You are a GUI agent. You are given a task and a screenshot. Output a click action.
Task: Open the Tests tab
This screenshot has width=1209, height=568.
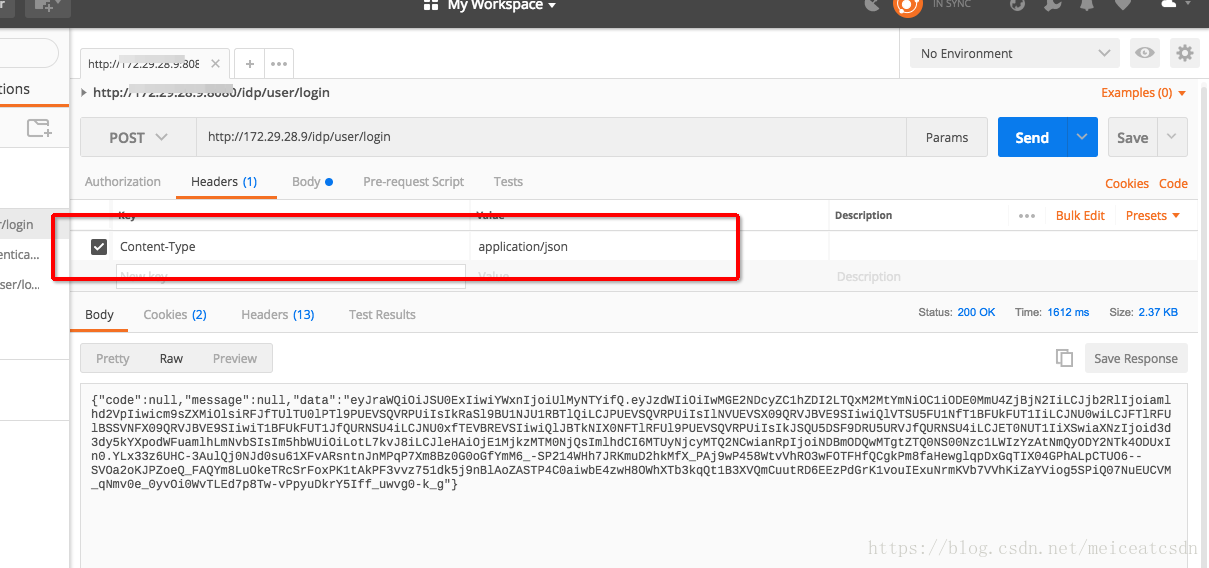tap(508, 181)
